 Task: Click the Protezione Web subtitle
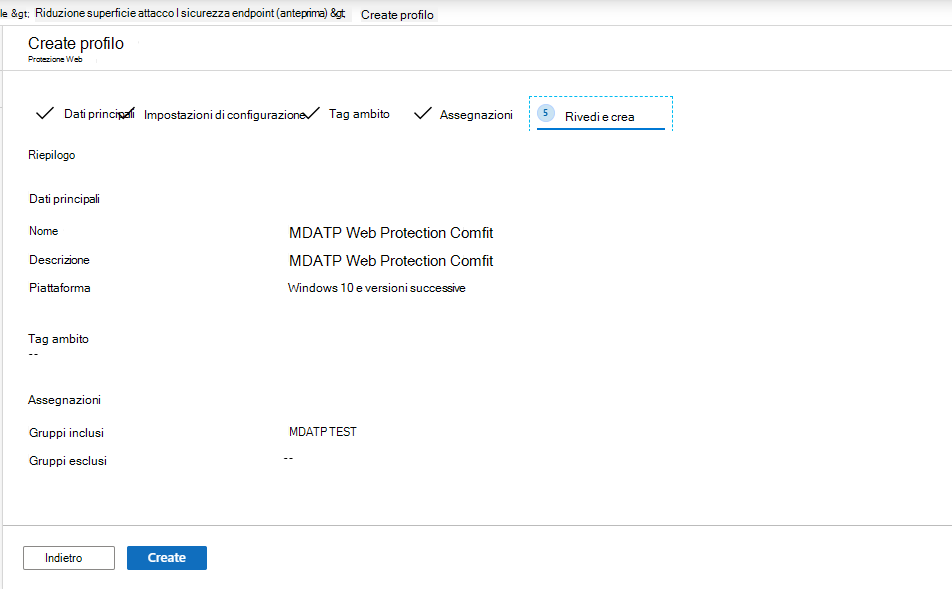(x=55, y=59)
